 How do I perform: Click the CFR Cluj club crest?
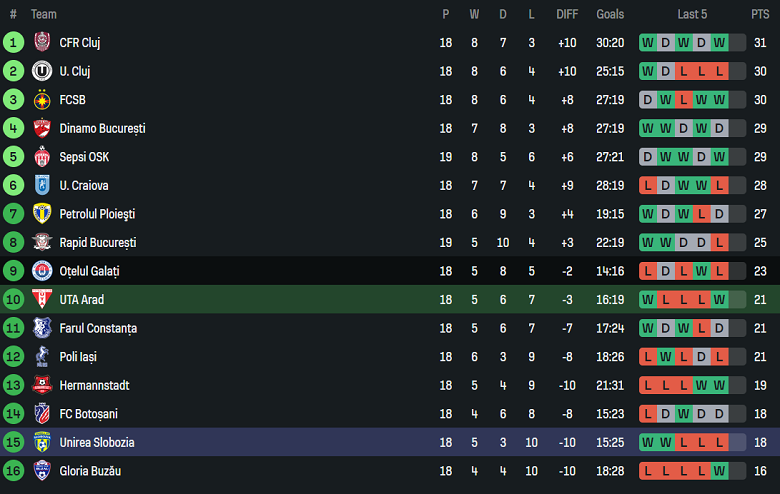pyautogui.click(x=42, y=42)
